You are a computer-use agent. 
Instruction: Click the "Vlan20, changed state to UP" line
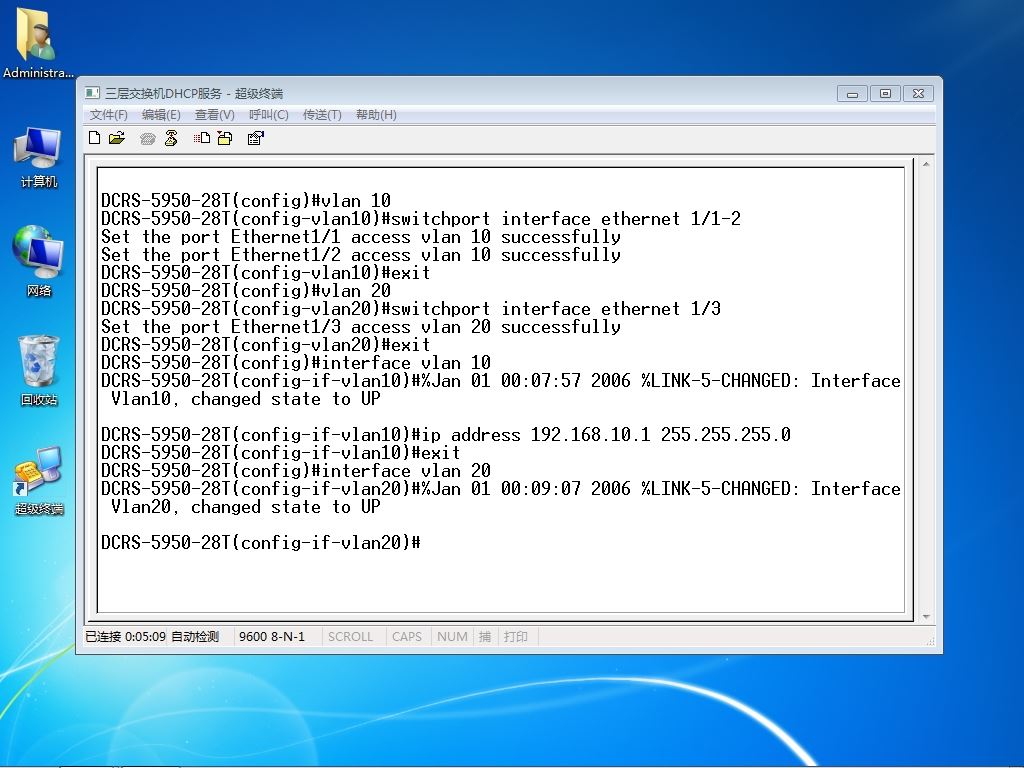click(246, 507)
